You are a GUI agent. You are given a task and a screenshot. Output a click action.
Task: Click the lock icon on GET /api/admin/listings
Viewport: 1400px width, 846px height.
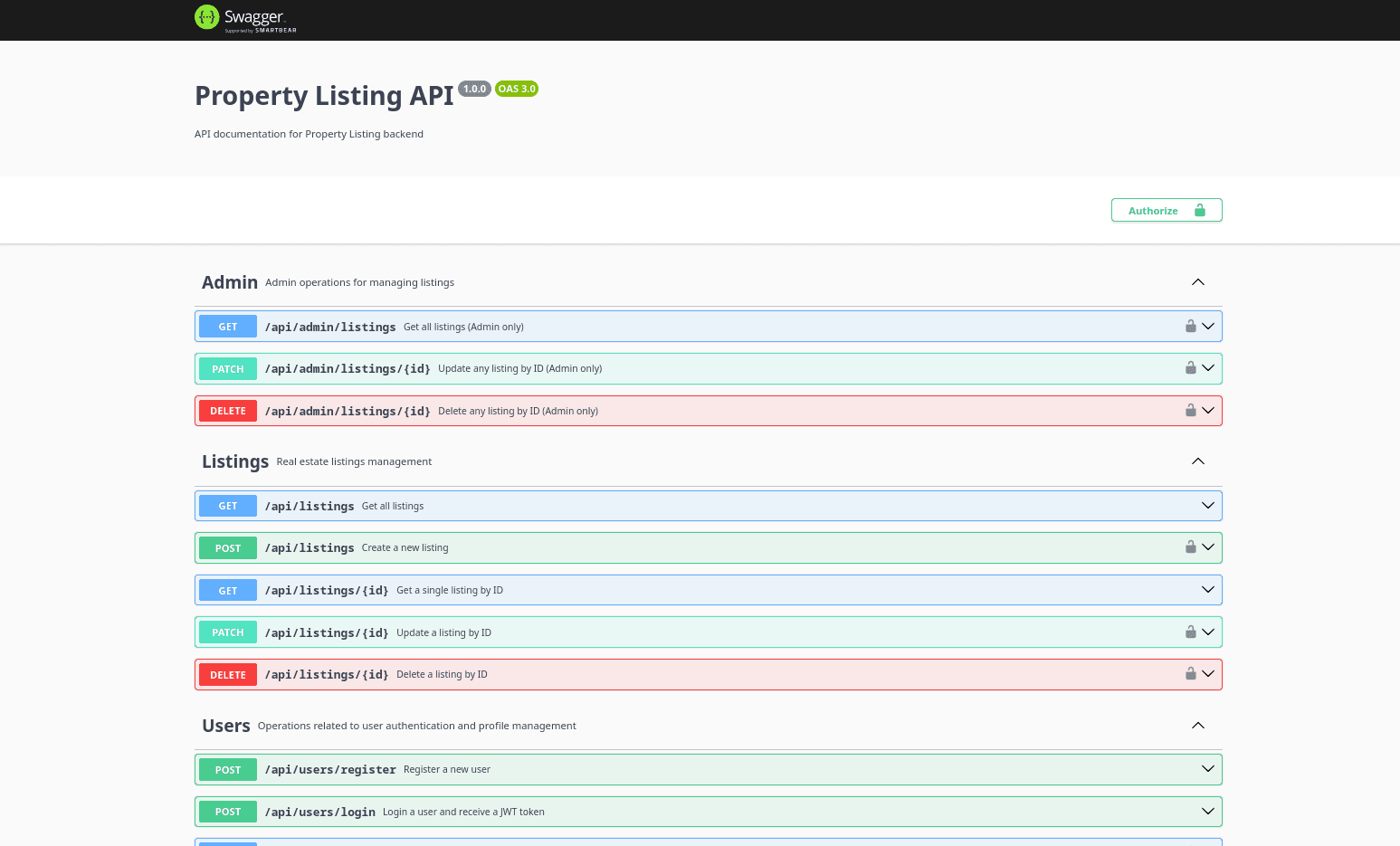tap(1191, 326)
